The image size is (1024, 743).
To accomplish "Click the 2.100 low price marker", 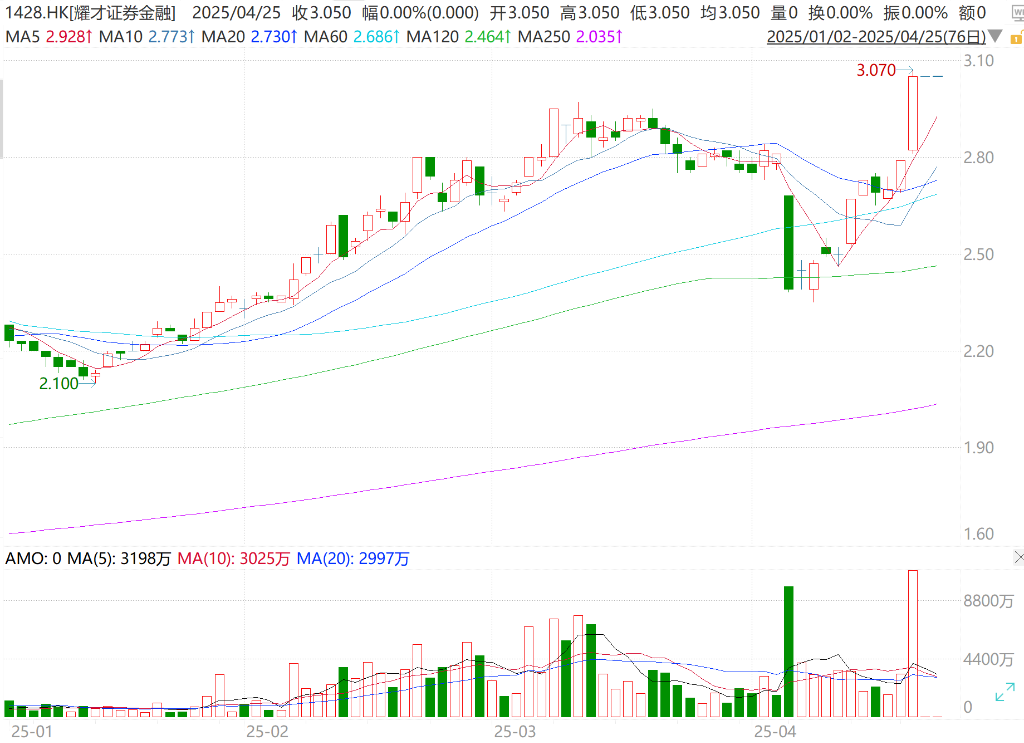I will [x=59, y=383].
